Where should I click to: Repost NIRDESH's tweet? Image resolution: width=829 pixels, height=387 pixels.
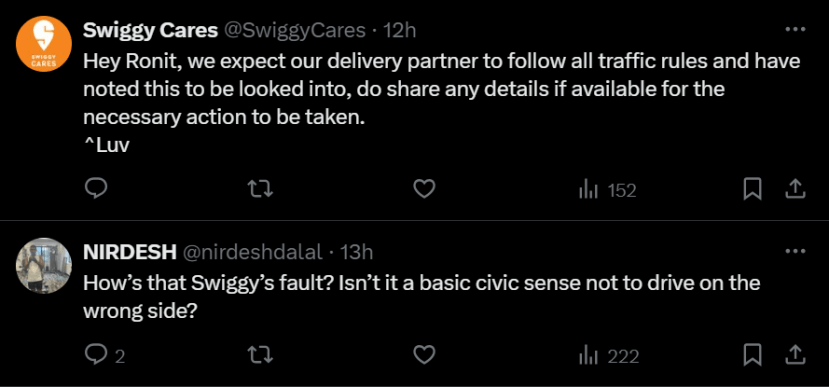[261, 355]
